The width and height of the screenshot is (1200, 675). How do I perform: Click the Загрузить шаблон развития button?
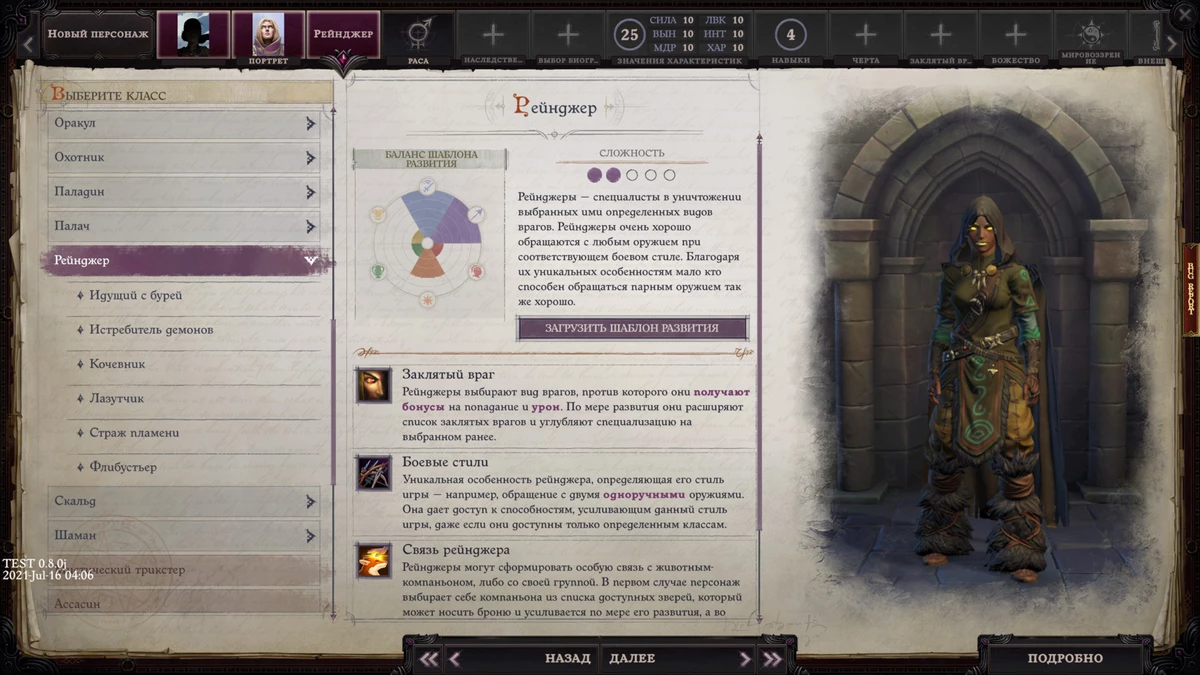pos(631,328)
